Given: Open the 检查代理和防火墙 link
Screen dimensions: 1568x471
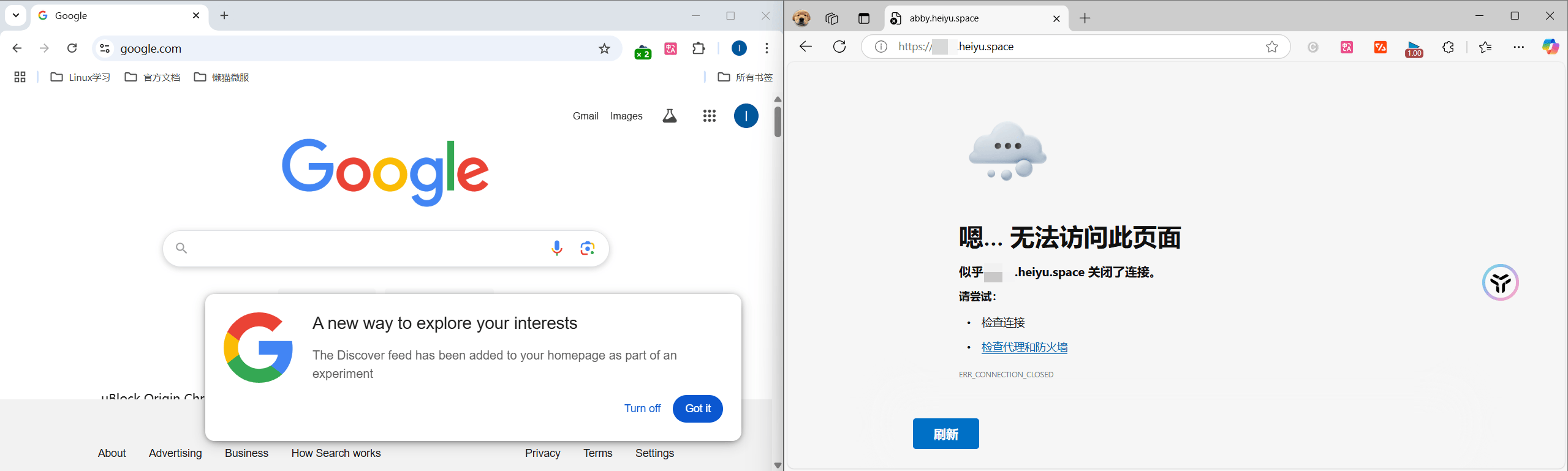Looking at the screenshot, I should (x=1024, y=347).
